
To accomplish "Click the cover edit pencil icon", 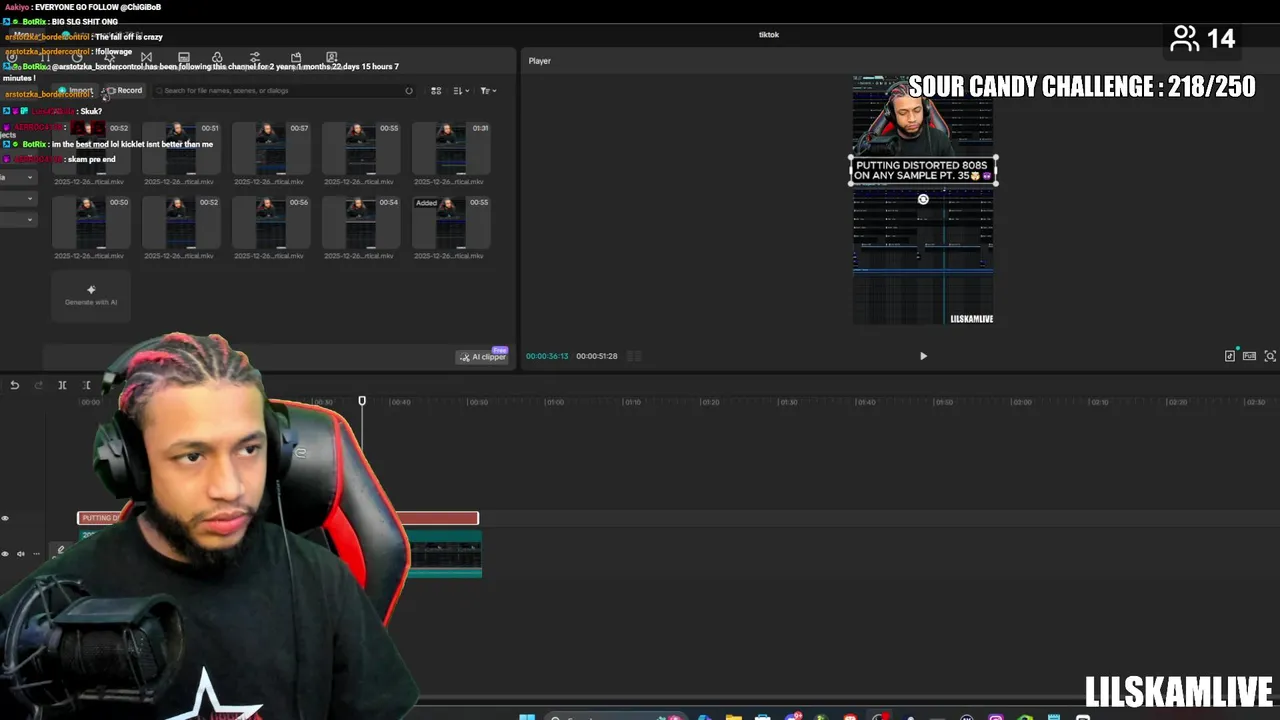I will (61, 550).
